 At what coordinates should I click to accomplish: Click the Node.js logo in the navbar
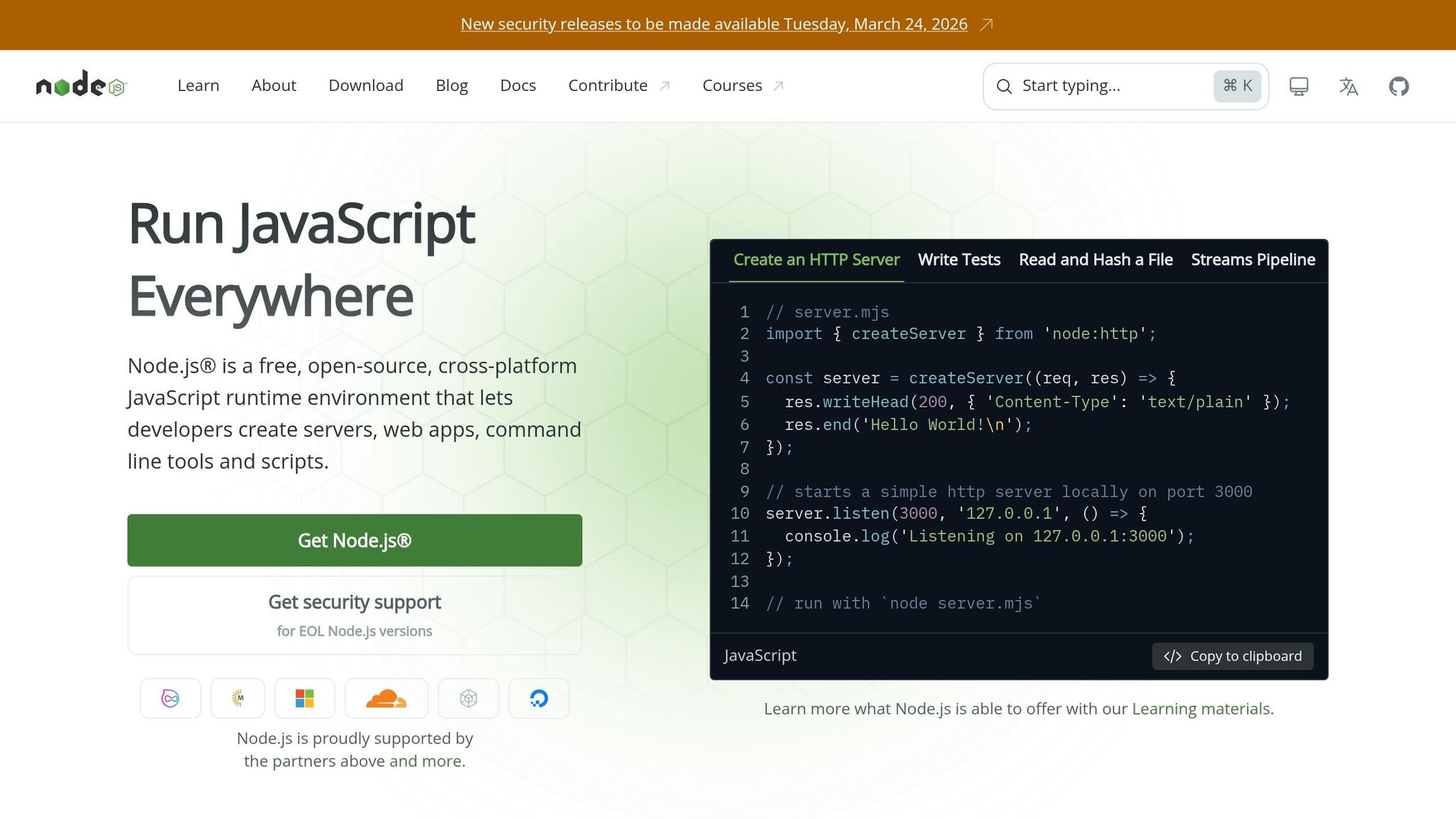[x=80, y=85]
